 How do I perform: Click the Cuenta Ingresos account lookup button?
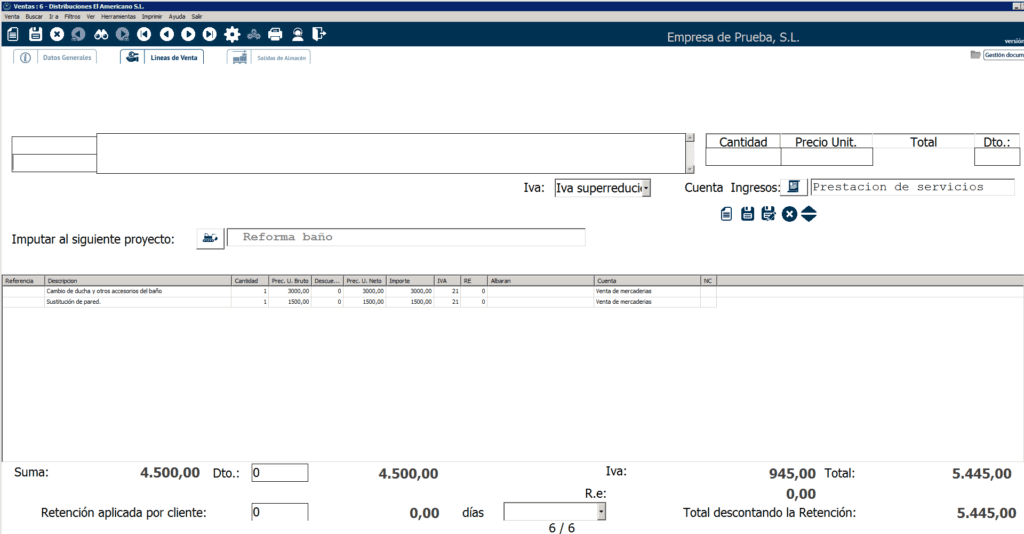[795, 187]
